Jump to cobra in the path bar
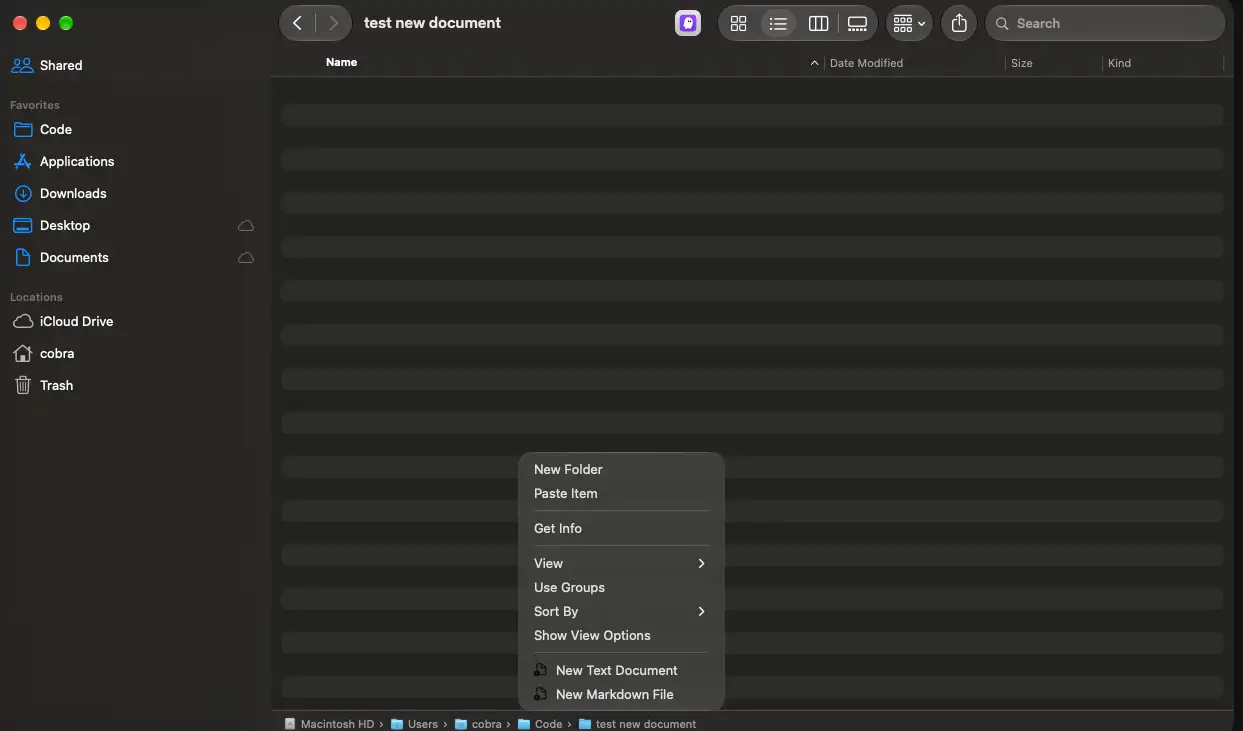 click(478, 724)
